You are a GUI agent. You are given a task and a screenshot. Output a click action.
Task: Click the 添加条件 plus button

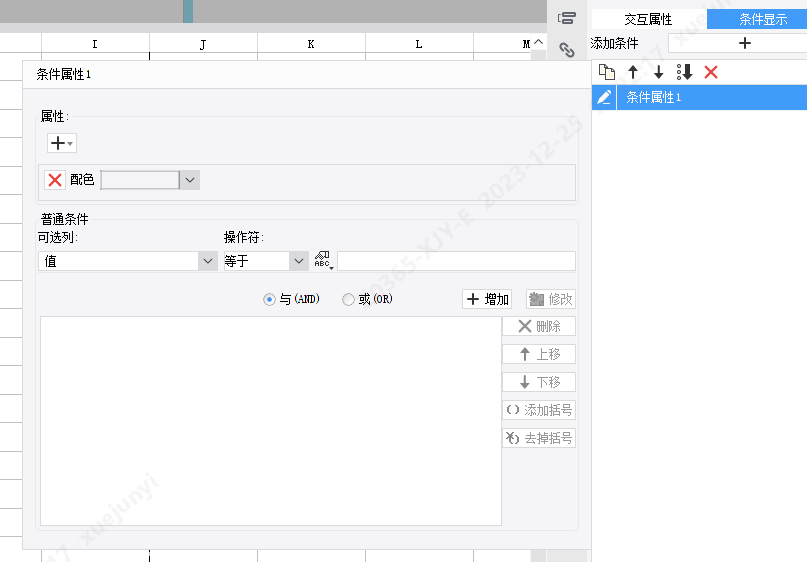744,43
